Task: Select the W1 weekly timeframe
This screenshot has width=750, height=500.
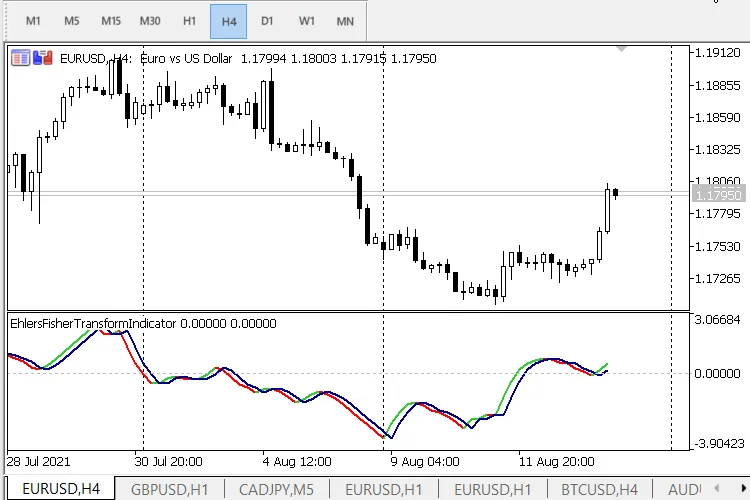Action: click(x=306, y=21)
